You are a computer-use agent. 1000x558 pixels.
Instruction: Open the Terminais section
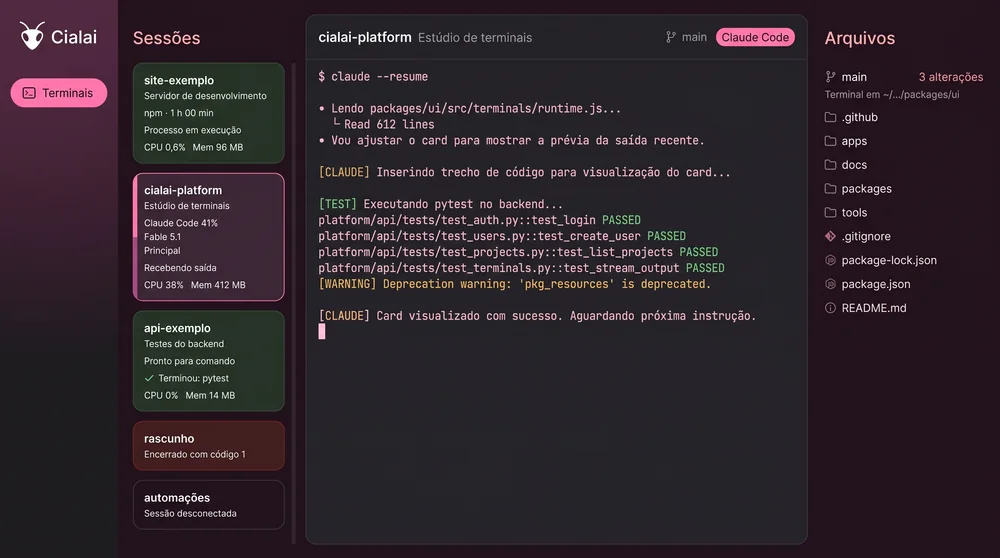59,93
